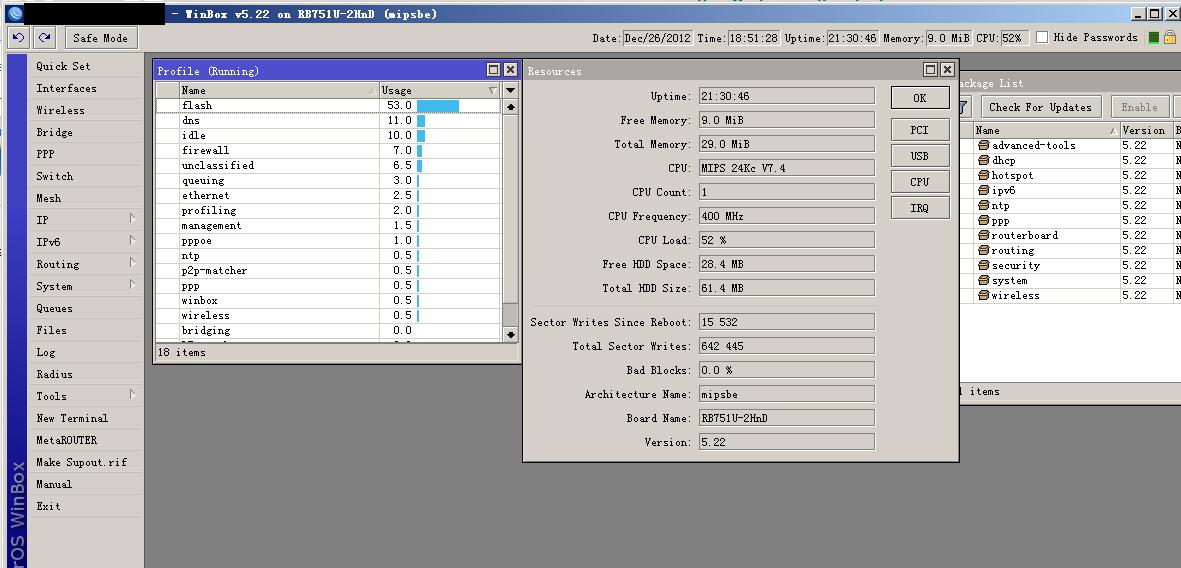Click the Redo arrow icon

coord(45,38)
